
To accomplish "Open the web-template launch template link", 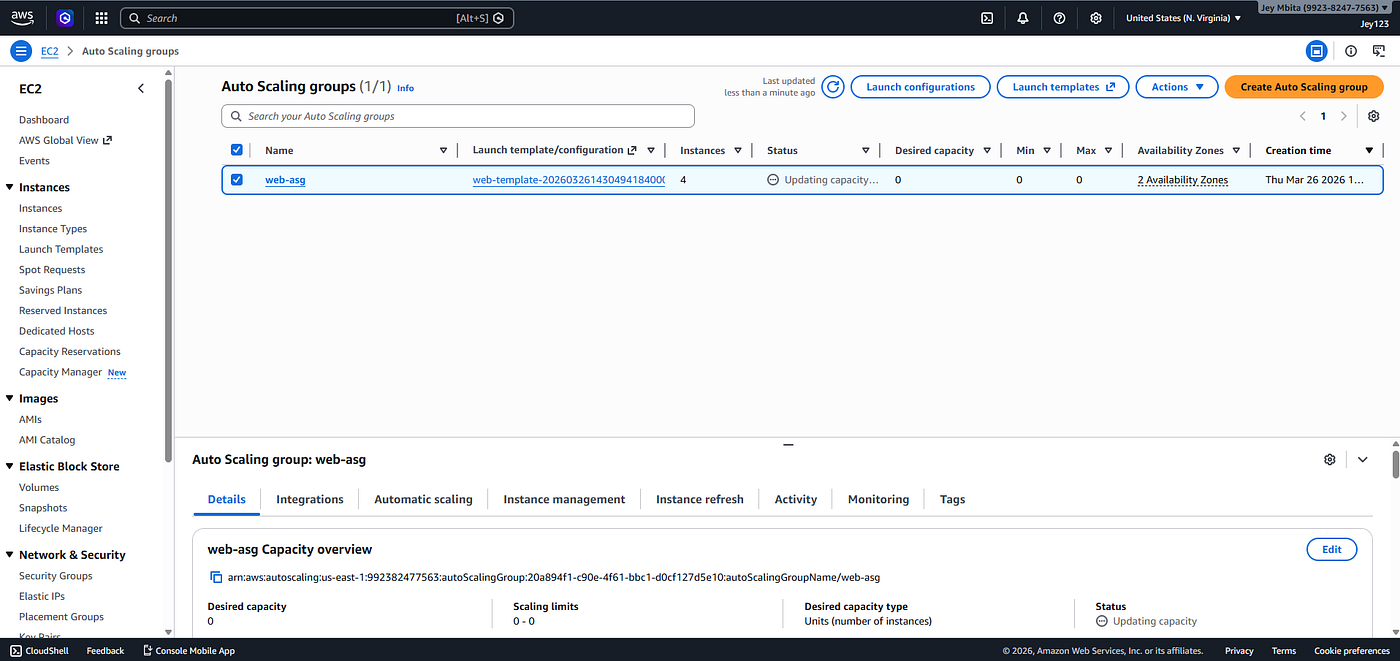I will [569, 180].
